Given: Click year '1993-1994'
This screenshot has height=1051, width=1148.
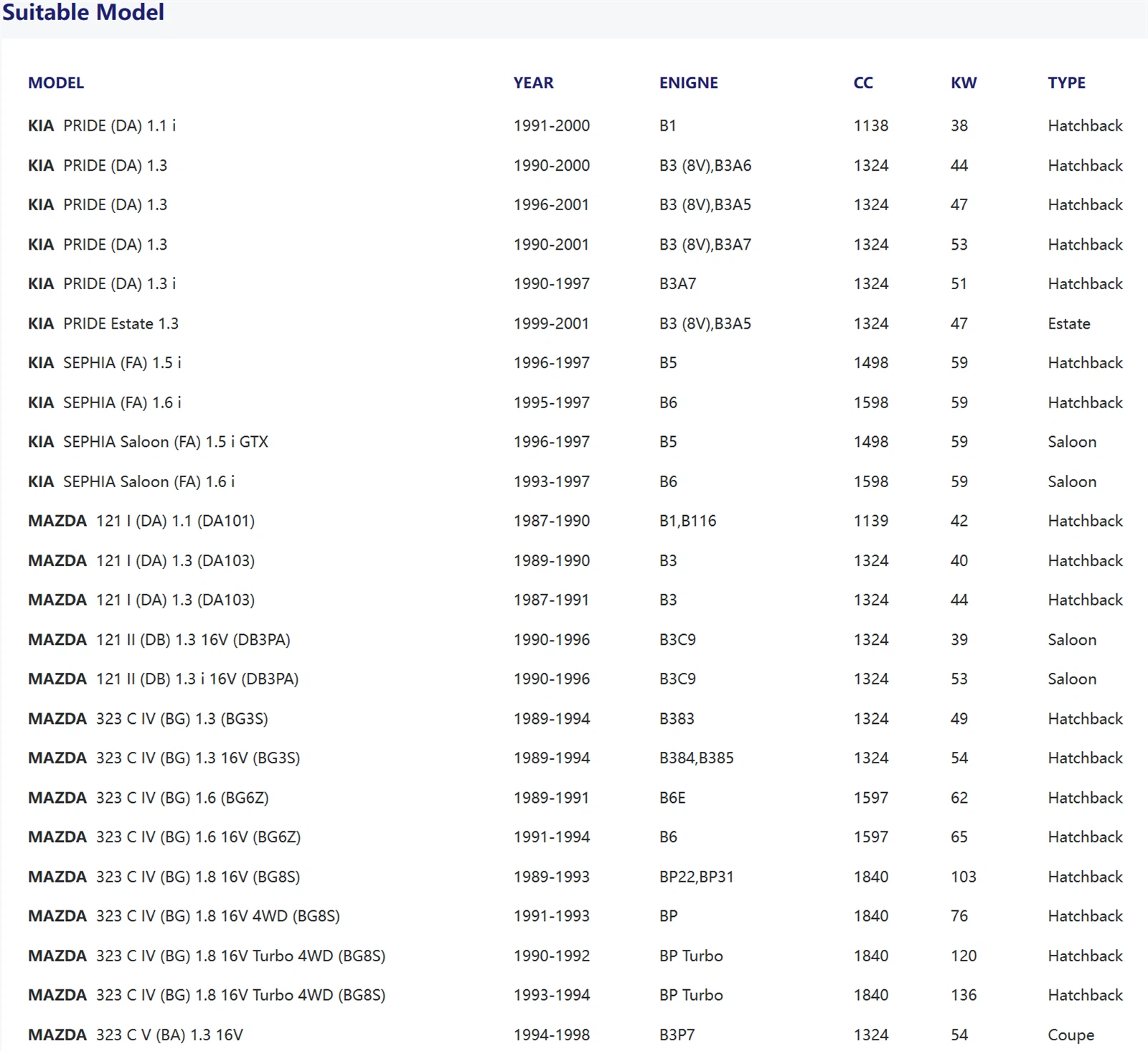Looking at the screenshot, I should click(x=551, y=995).
